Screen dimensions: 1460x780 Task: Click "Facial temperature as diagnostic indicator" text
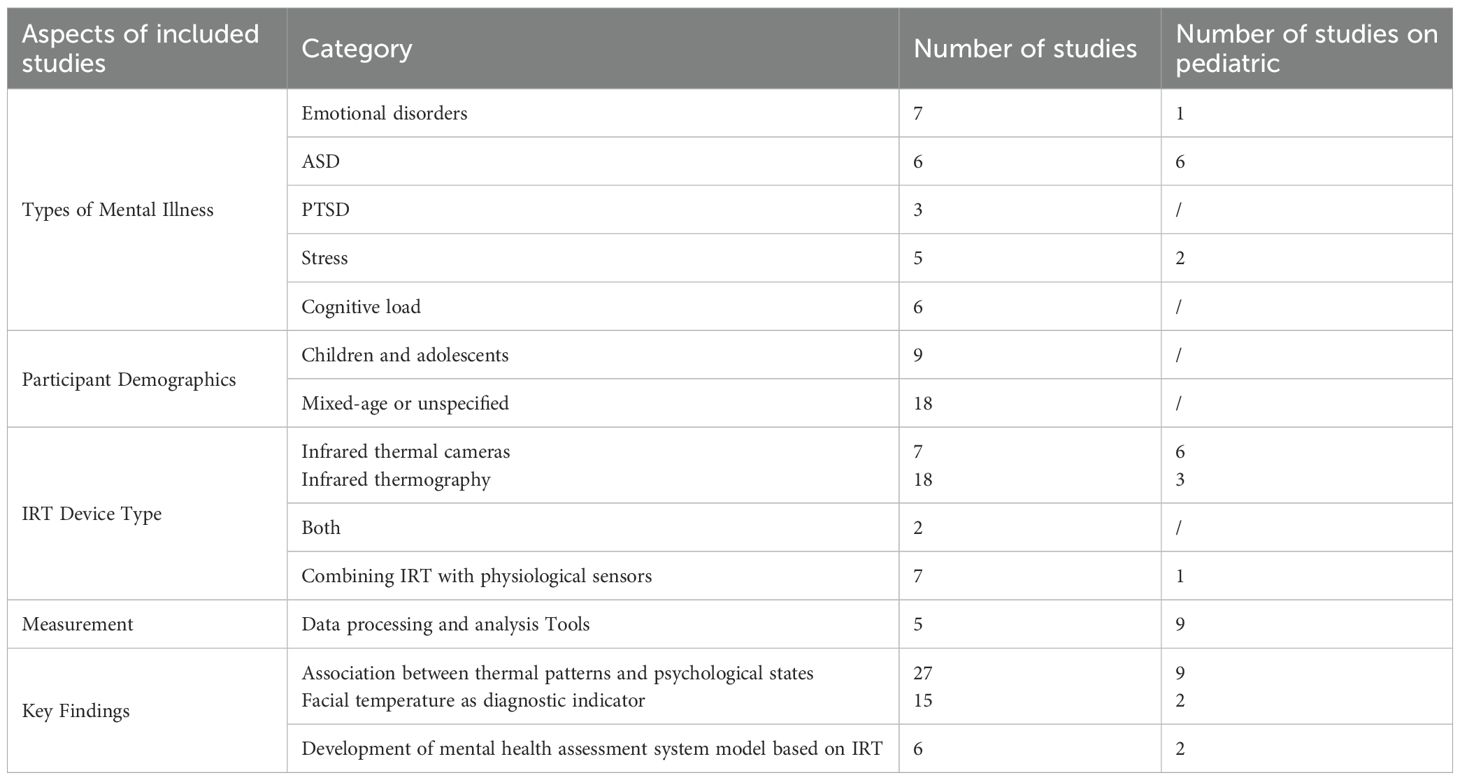tap(474, 701)
